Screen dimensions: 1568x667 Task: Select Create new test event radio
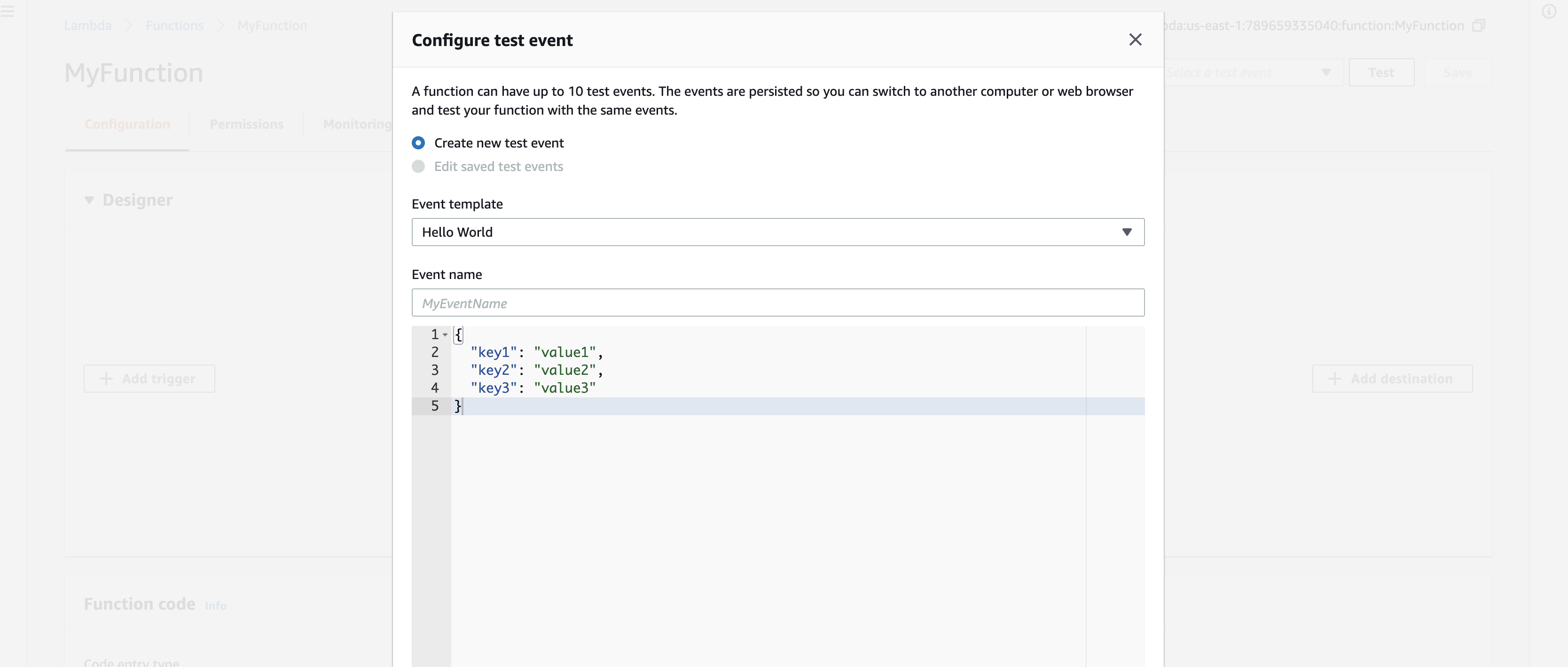point(418,143)
